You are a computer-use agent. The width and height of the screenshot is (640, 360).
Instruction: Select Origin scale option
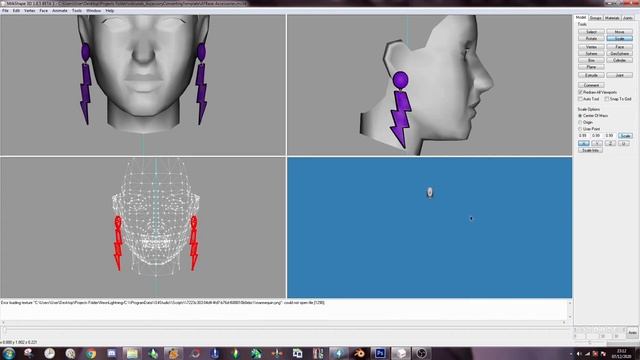(580, 122)
